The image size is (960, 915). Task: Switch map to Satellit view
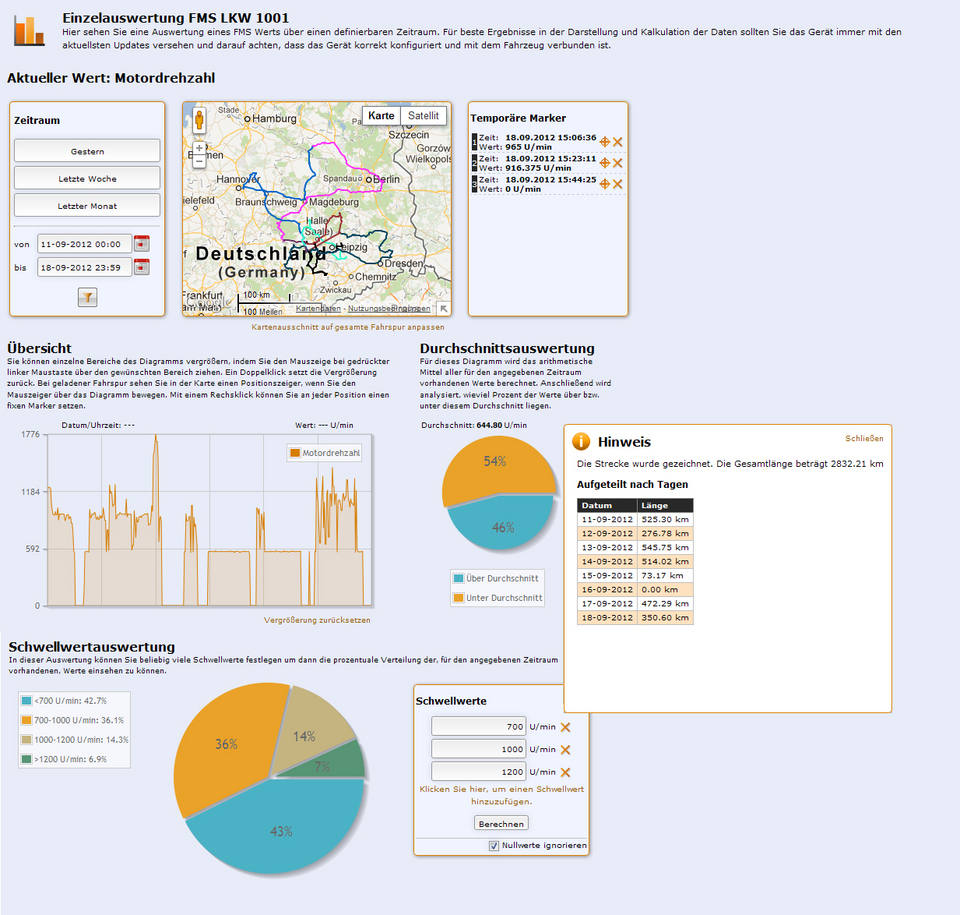coord(423,116)
